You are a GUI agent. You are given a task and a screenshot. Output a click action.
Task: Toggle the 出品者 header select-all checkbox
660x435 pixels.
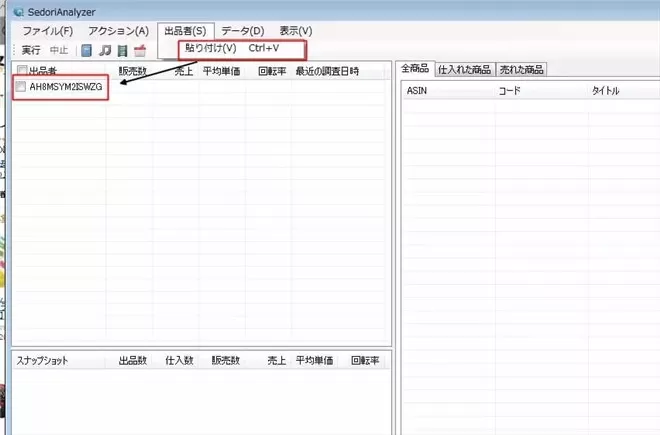[x=22, y=71]
